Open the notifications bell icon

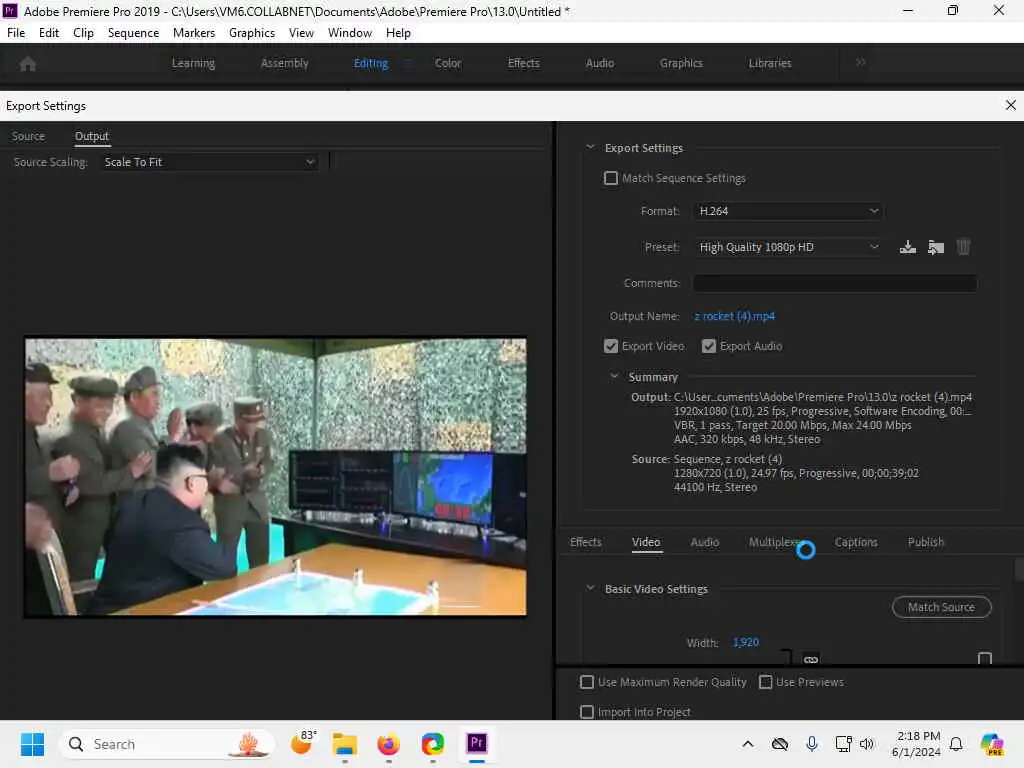(956, 744)
